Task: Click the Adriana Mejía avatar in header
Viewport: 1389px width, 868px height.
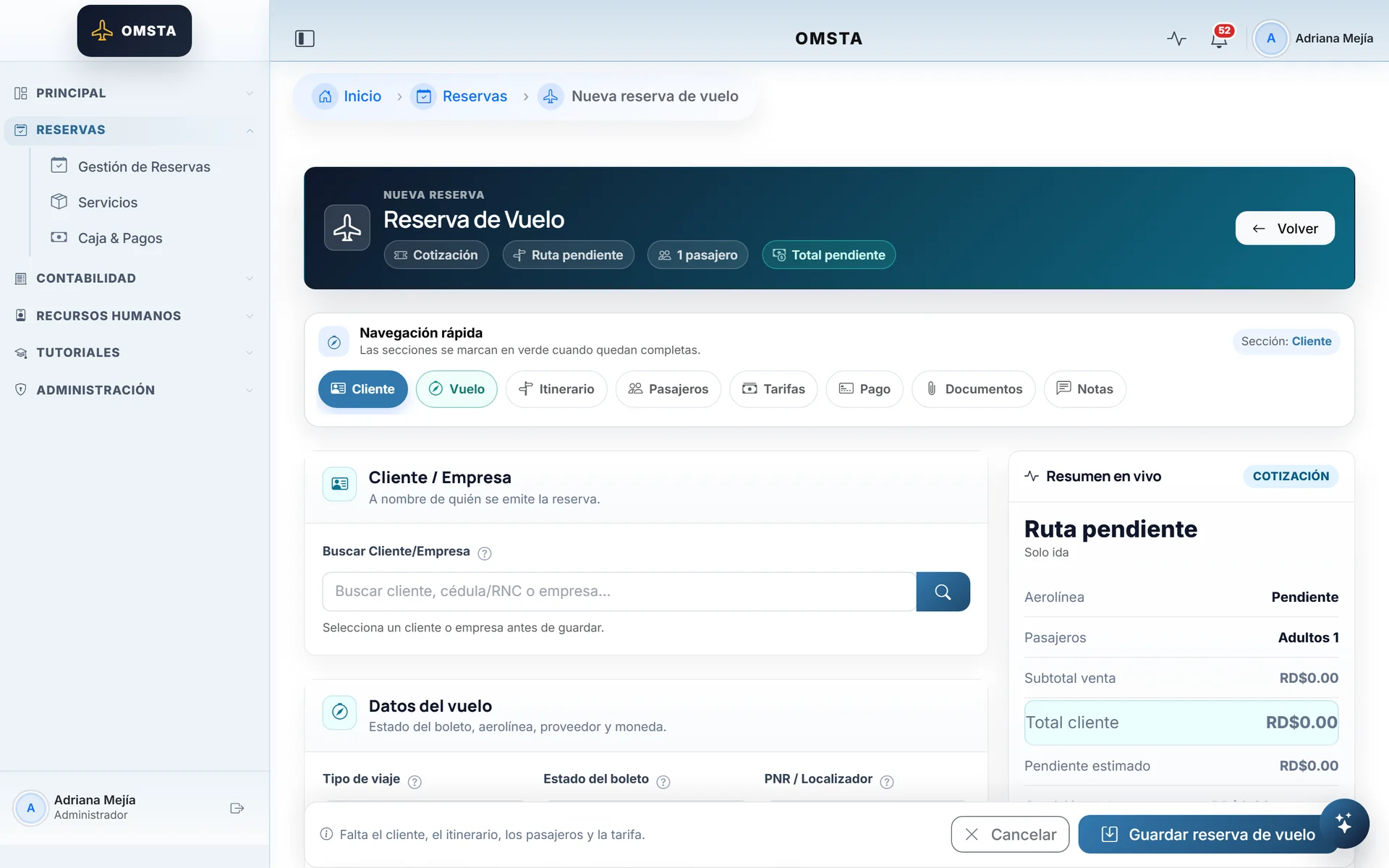Action: (x=1270, y=38)
